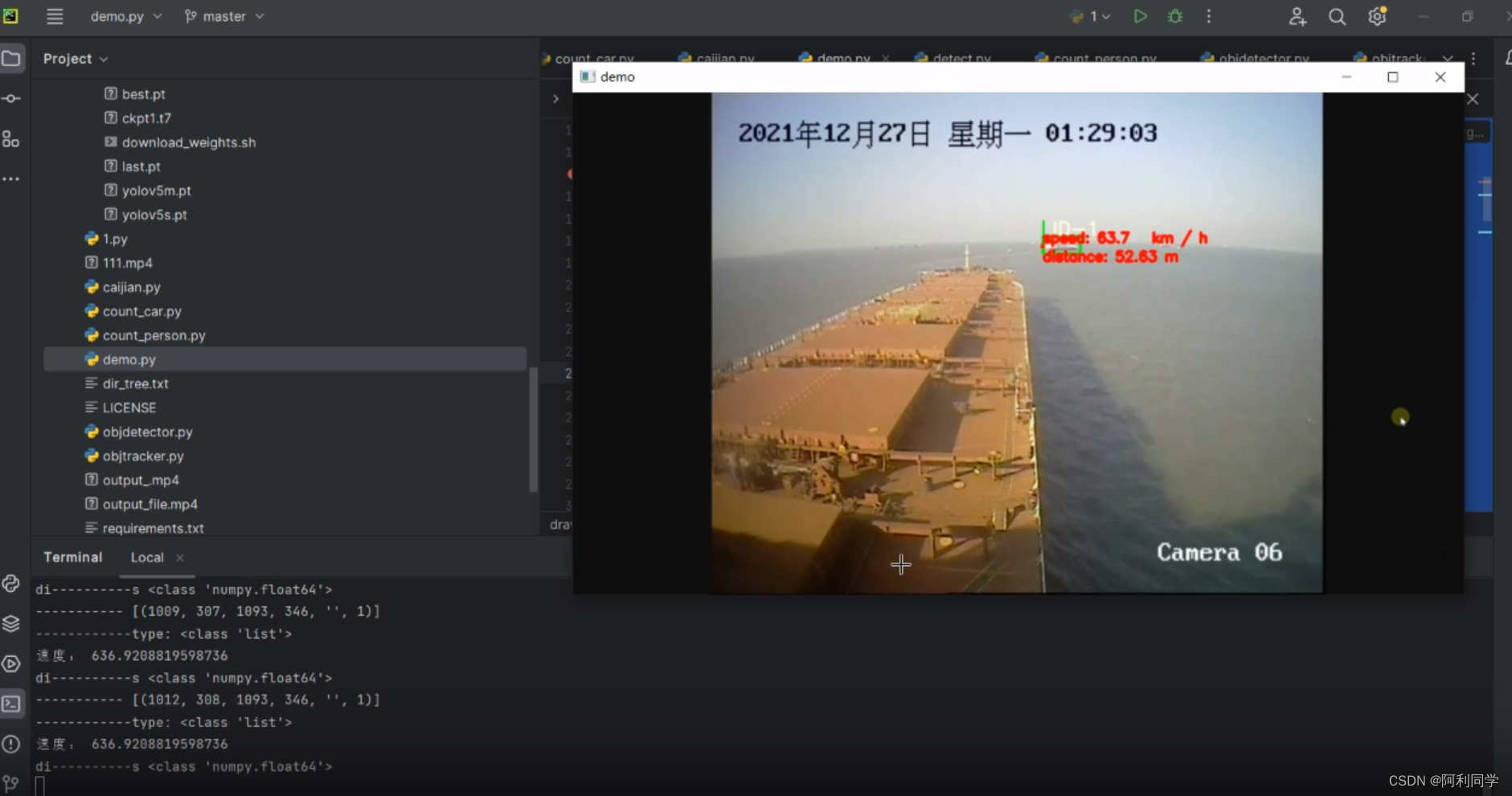Open the master branch dropdown
1512x796 pixels.
tap(223, 16)
